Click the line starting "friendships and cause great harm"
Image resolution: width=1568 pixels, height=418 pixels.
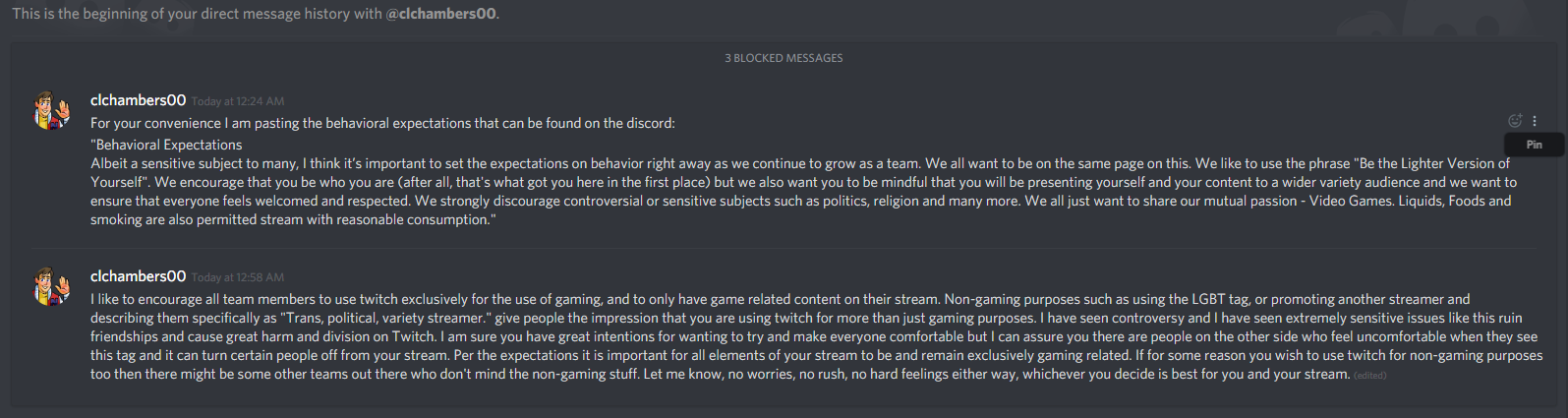(814, 336)
